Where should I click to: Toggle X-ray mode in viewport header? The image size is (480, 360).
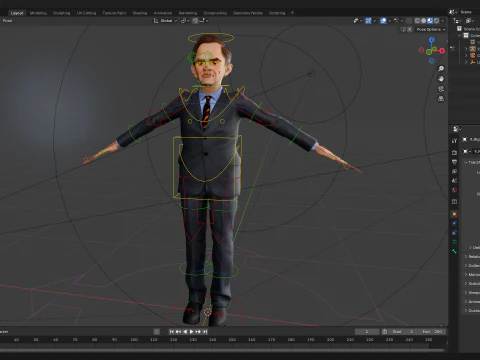(x=409, y=21)
